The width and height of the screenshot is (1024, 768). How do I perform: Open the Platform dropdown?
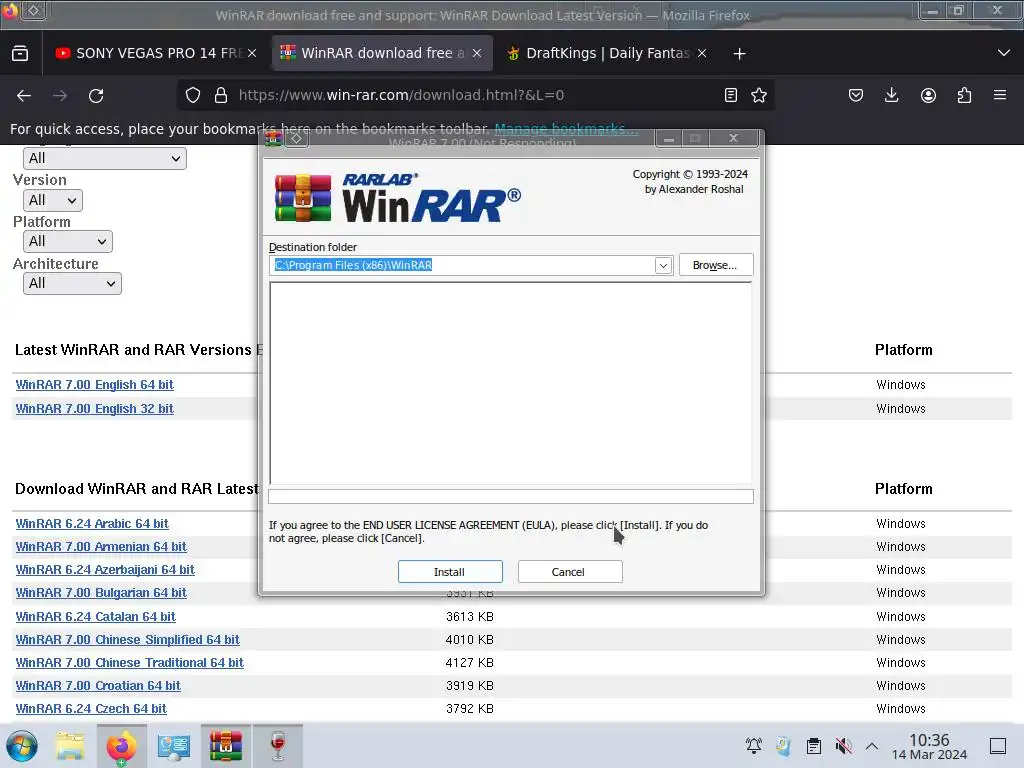coord(67,242)
